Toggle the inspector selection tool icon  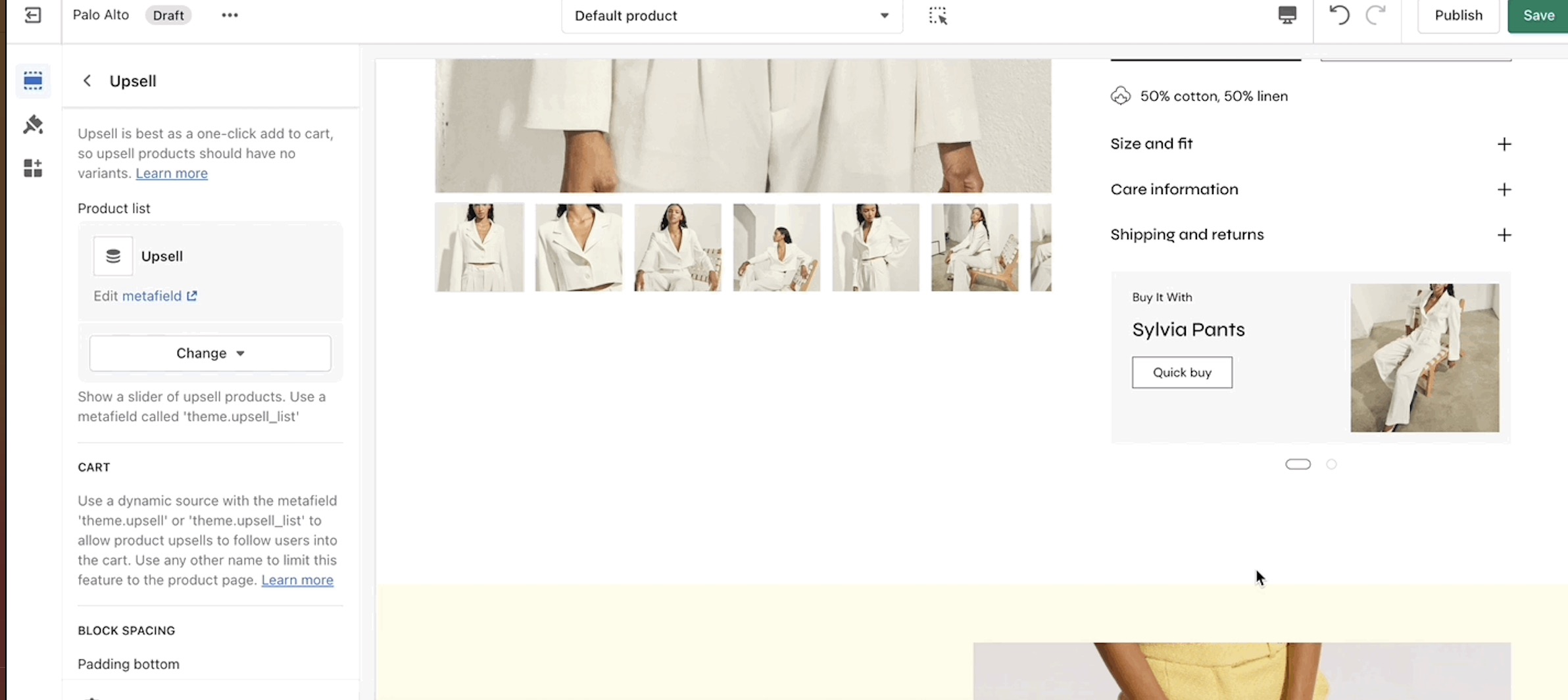[937, 15]
